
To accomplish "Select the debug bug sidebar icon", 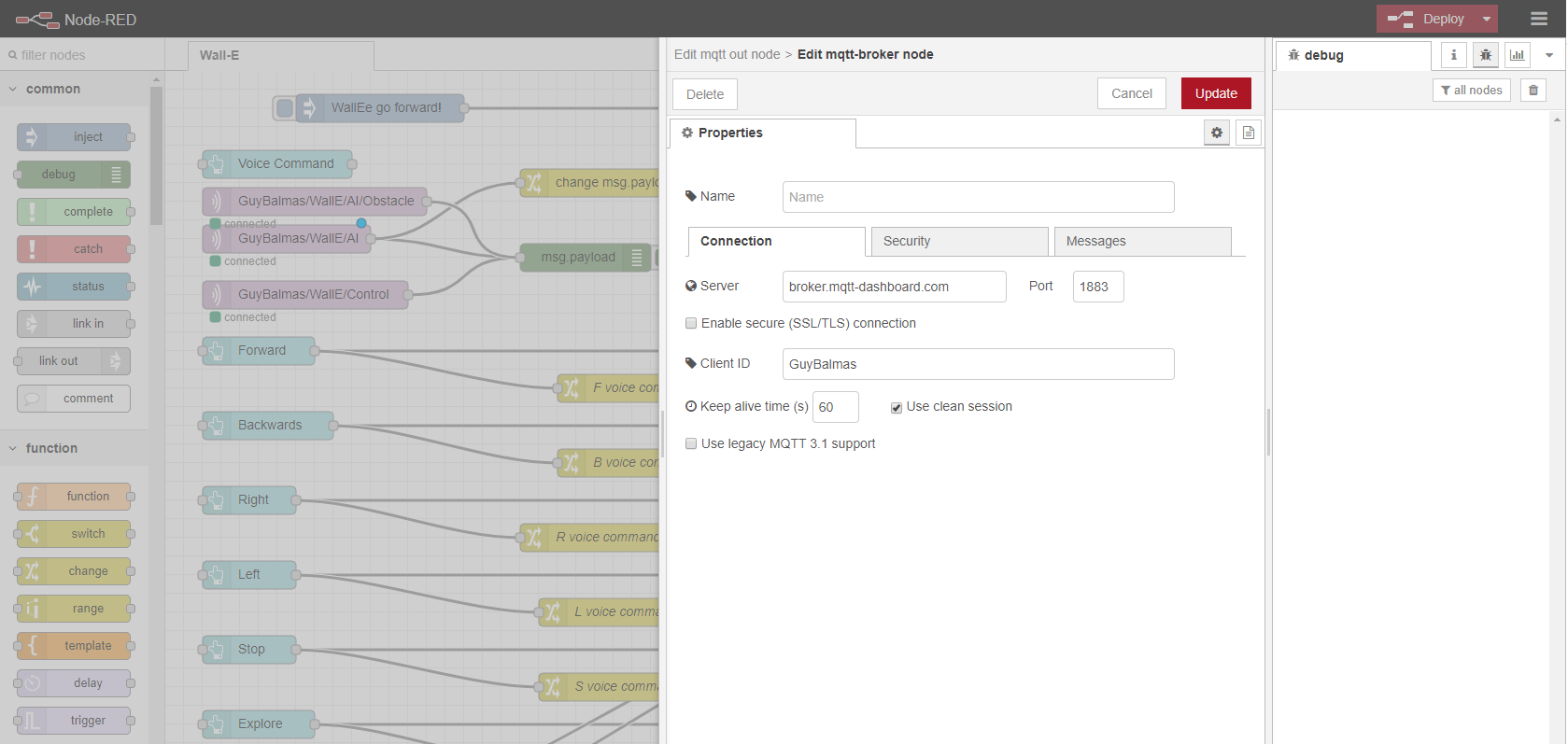I will point(1486,55).
